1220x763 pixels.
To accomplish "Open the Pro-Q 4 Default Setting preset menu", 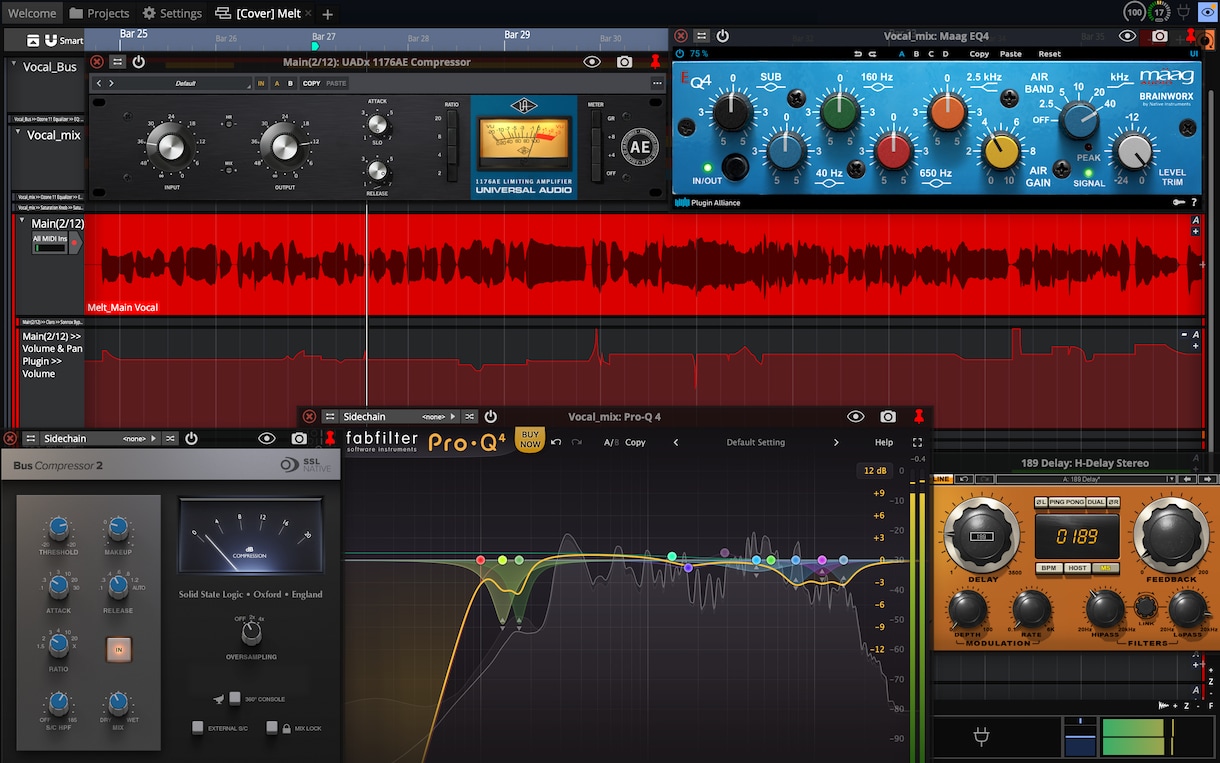I will 756,442.
